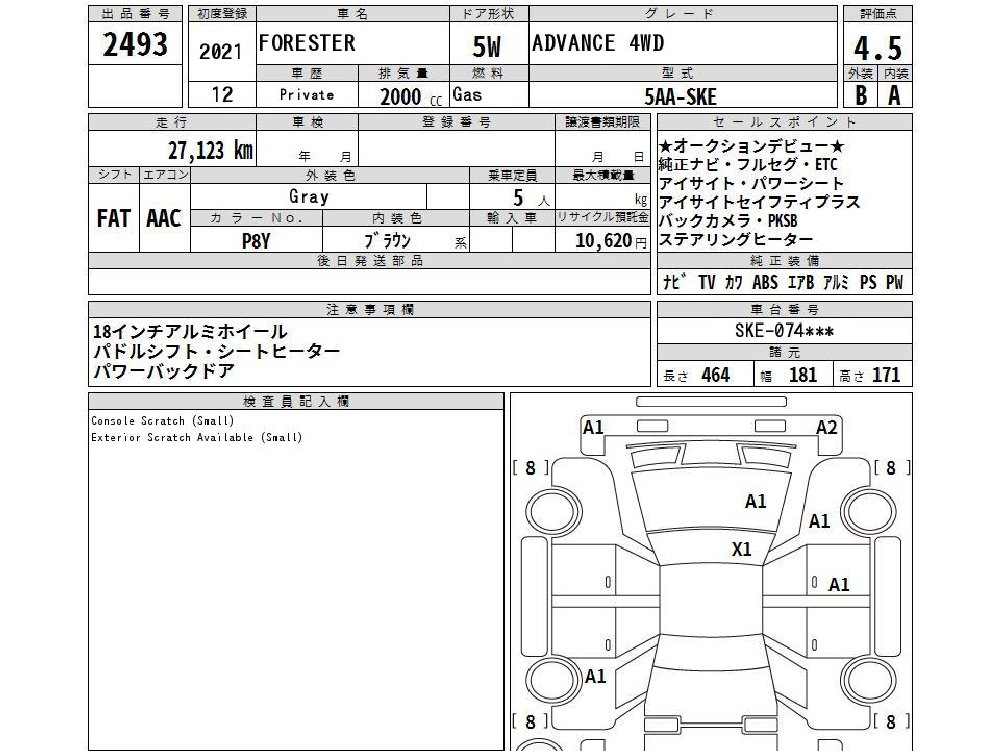Select the exterior color Gray
This screenshot has width=1001, height=751.
pyautogui.click(x=309, y=197)
